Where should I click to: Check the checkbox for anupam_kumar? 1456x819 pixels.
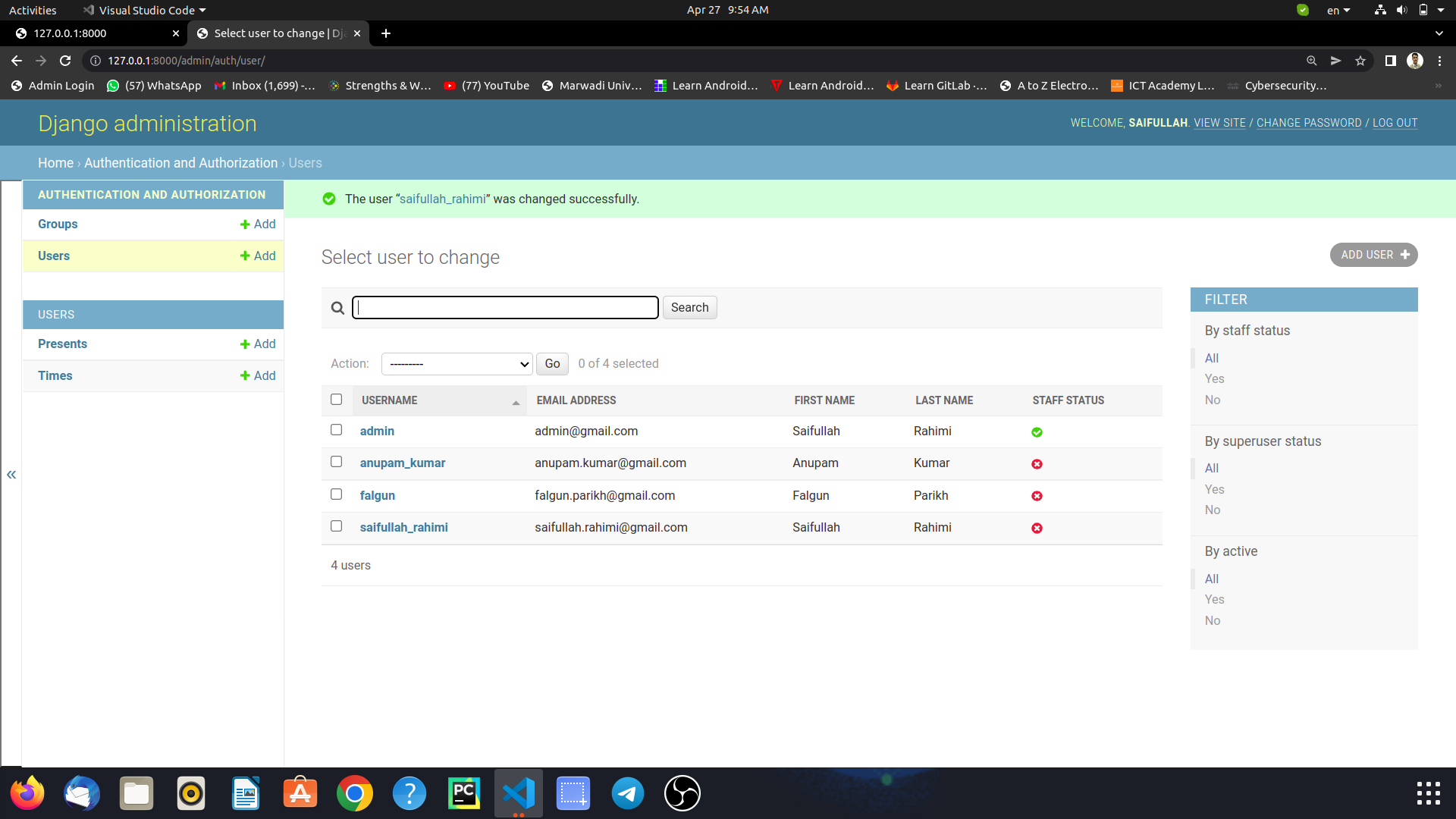336,462
